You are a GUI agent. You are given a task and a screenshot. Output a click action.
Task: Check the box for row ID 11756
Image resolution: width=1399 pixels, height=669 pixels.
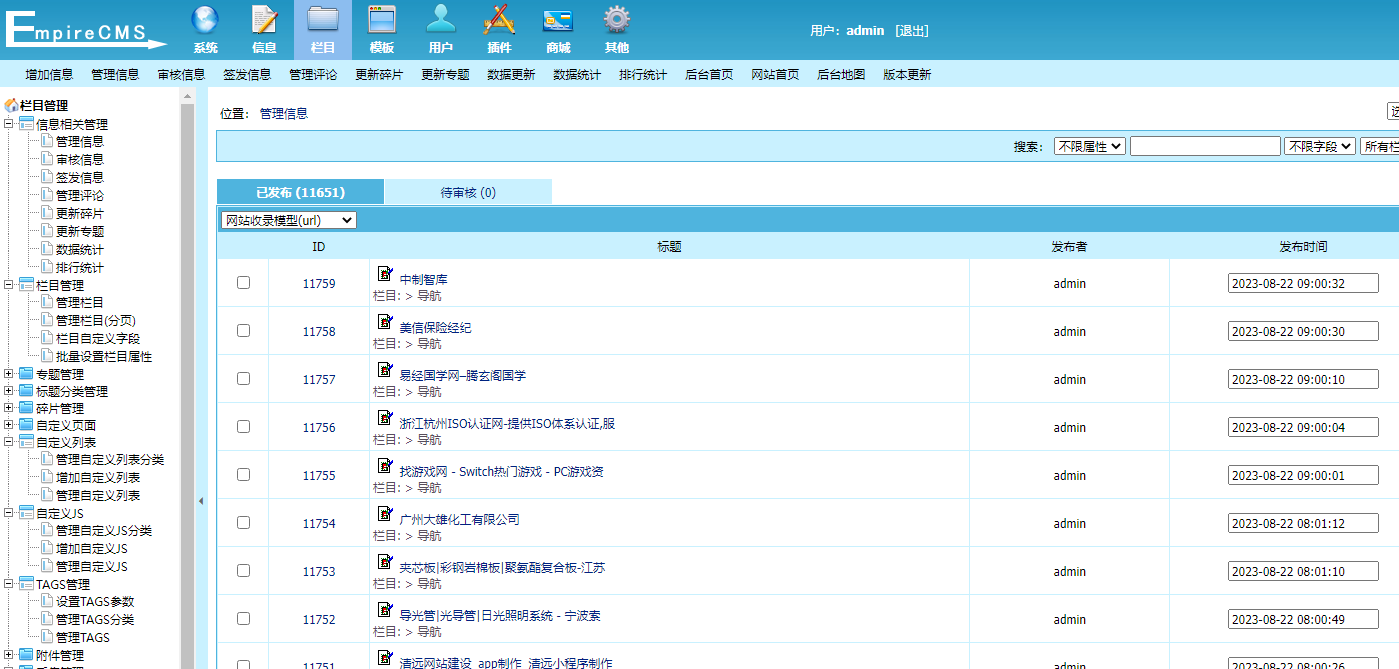[243, 427]
